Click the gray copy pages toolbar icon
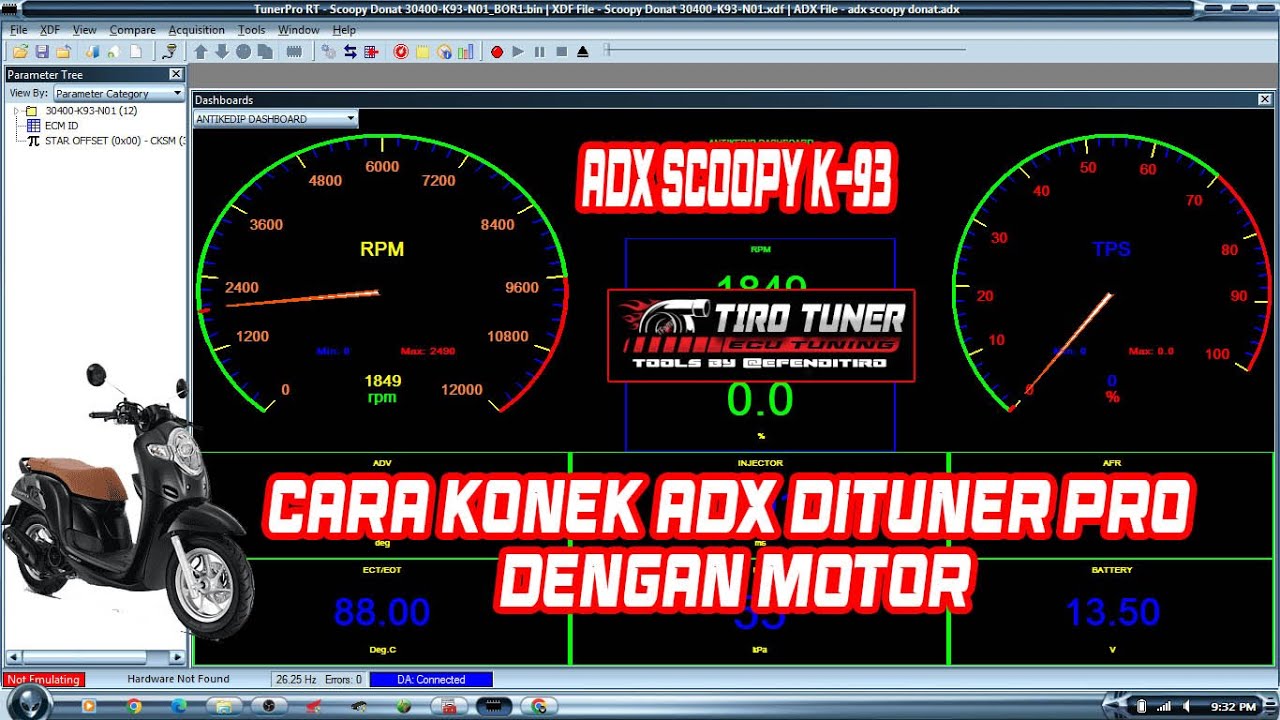 264,51
